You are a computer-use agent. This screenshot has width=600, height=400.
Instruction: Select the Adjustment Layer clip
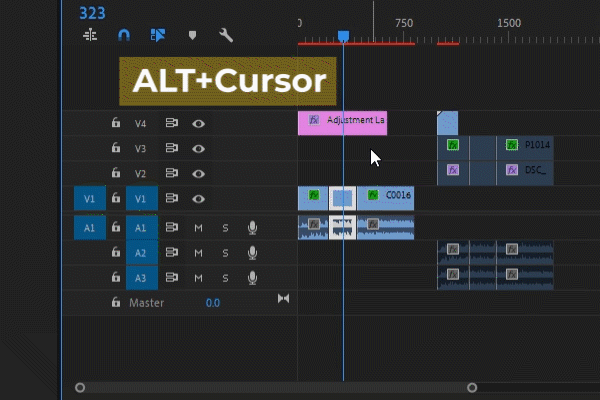(342, 123)
